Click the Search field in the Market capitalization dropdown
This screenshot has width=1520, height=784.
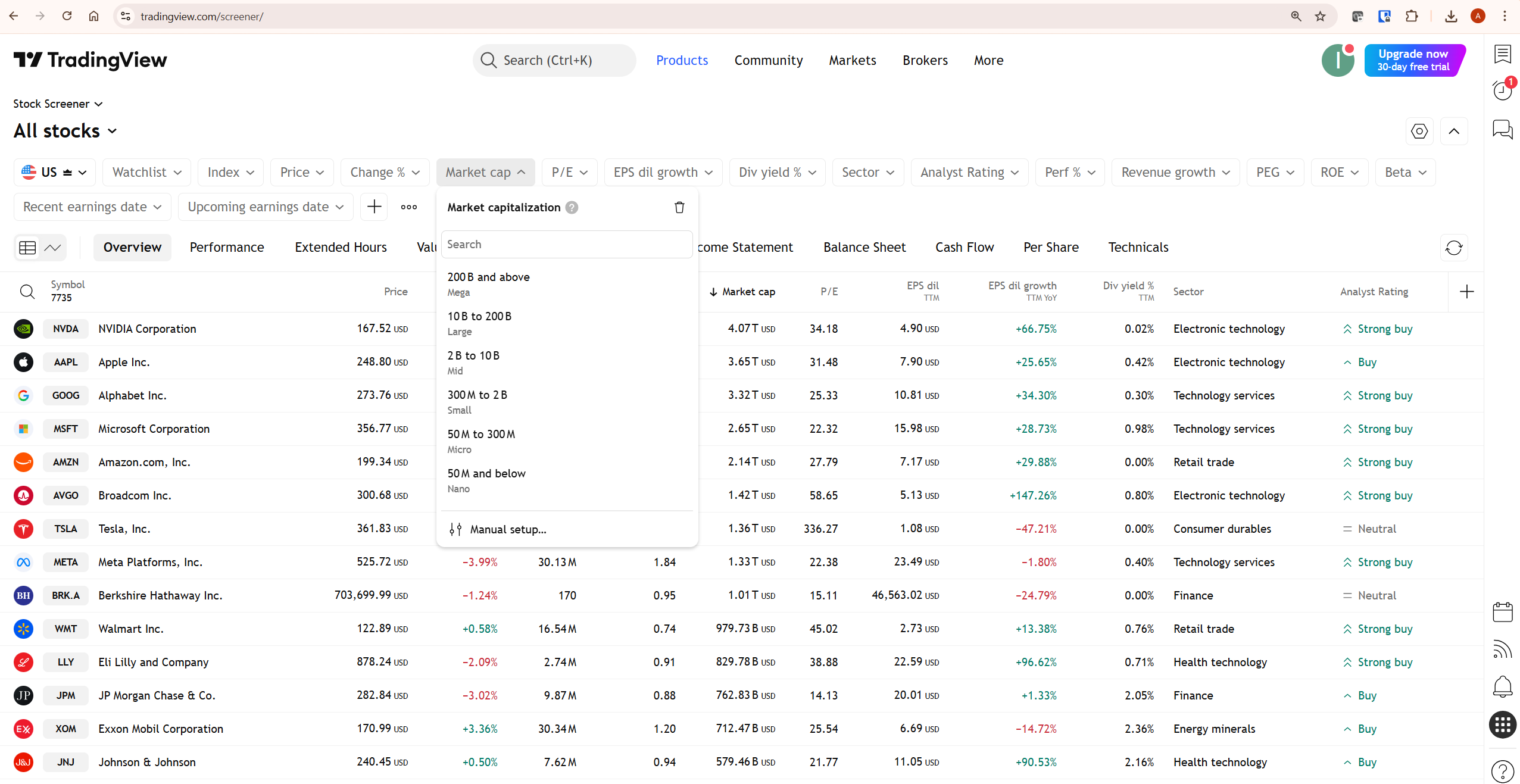click(x=566, y=244)
